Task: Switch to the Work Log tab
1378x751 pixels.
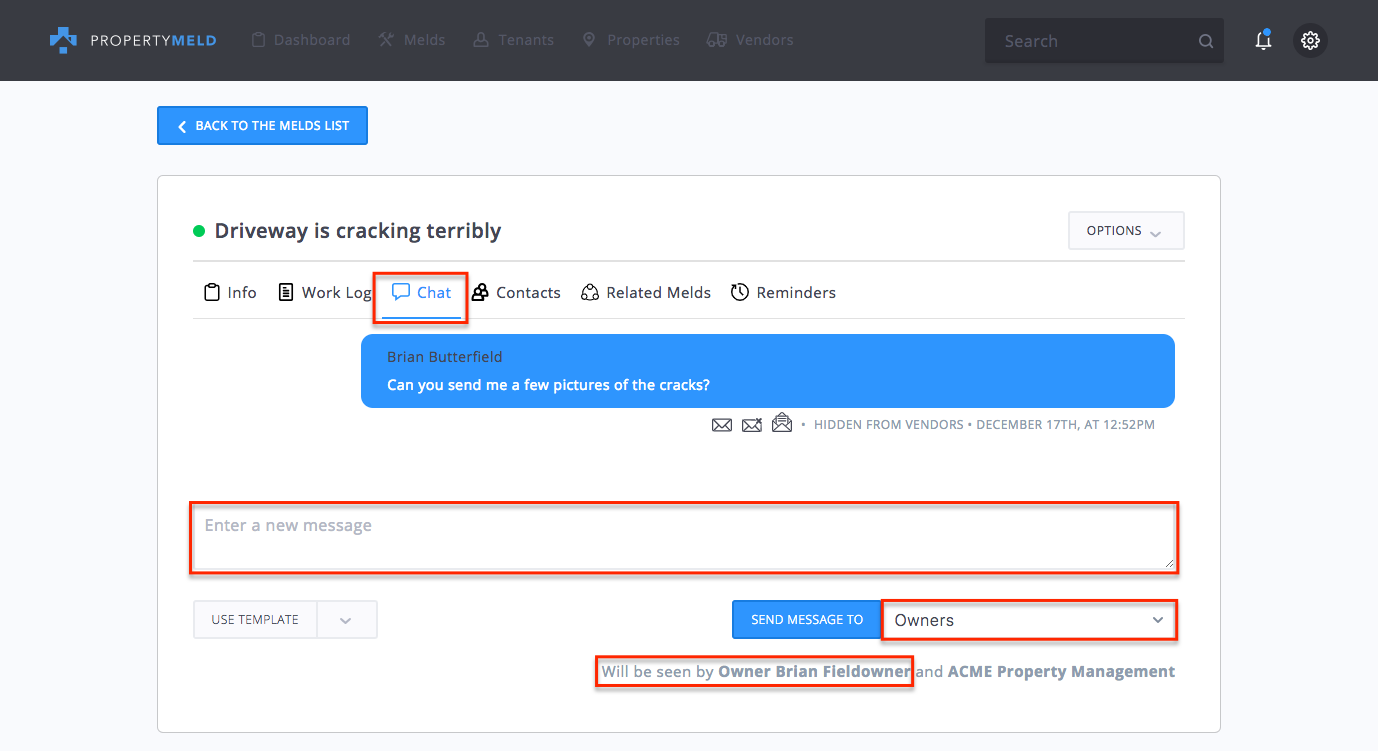Action: 325,293
